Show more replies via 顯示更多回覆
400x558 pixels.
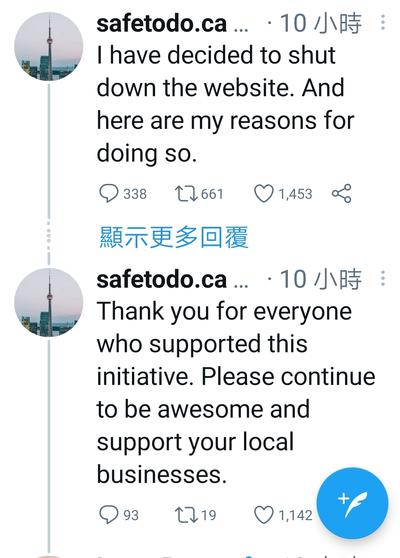(173, 237)
